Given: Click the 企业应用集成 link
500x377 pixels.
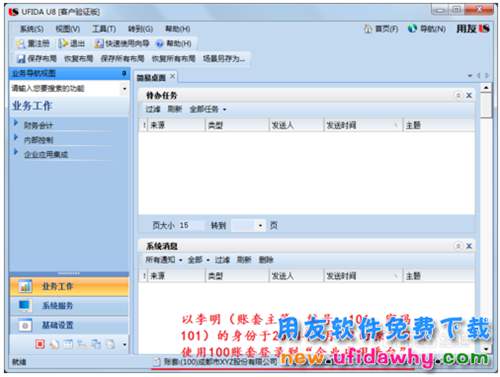Looking at the screenshot, I should [46, 154].
